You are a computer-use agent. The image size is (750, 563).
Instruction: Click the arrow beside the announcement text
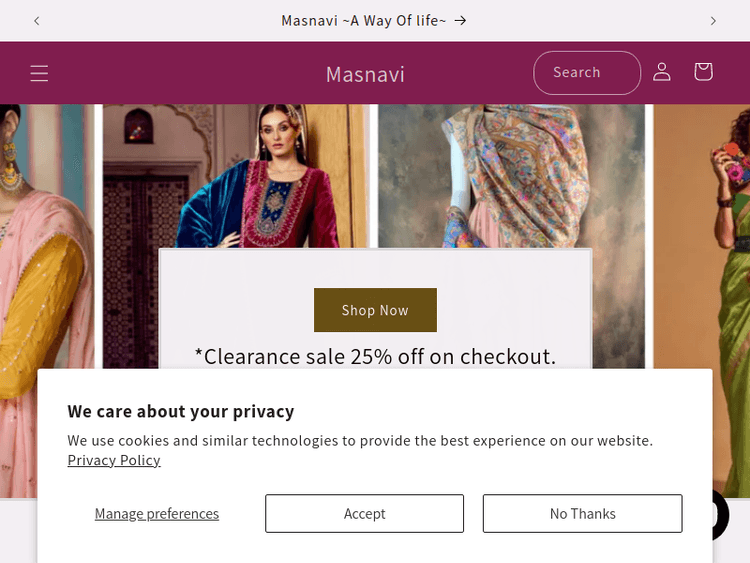[461, 20]
